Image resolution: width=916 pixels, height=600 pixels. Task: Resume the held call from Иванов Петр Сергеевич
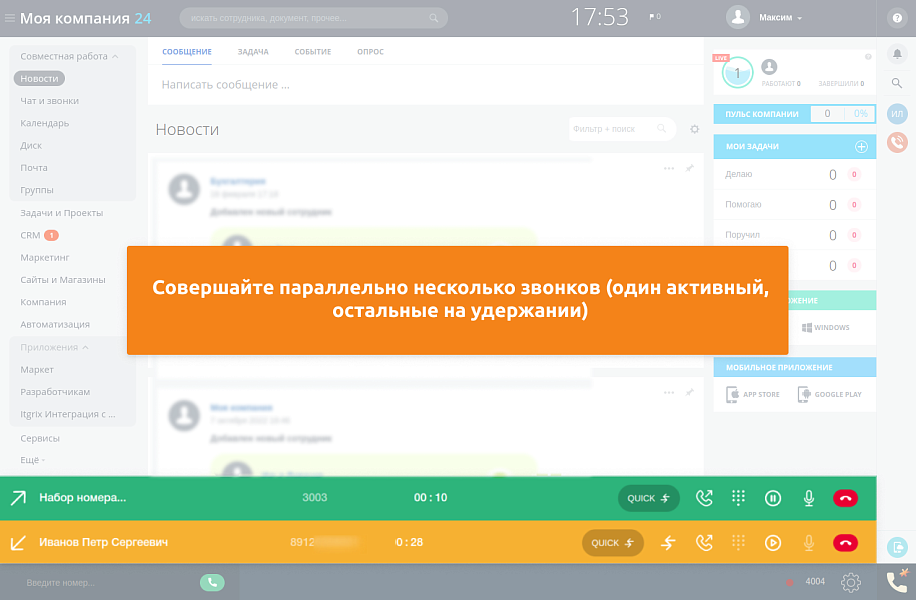[x=773, y=542]
